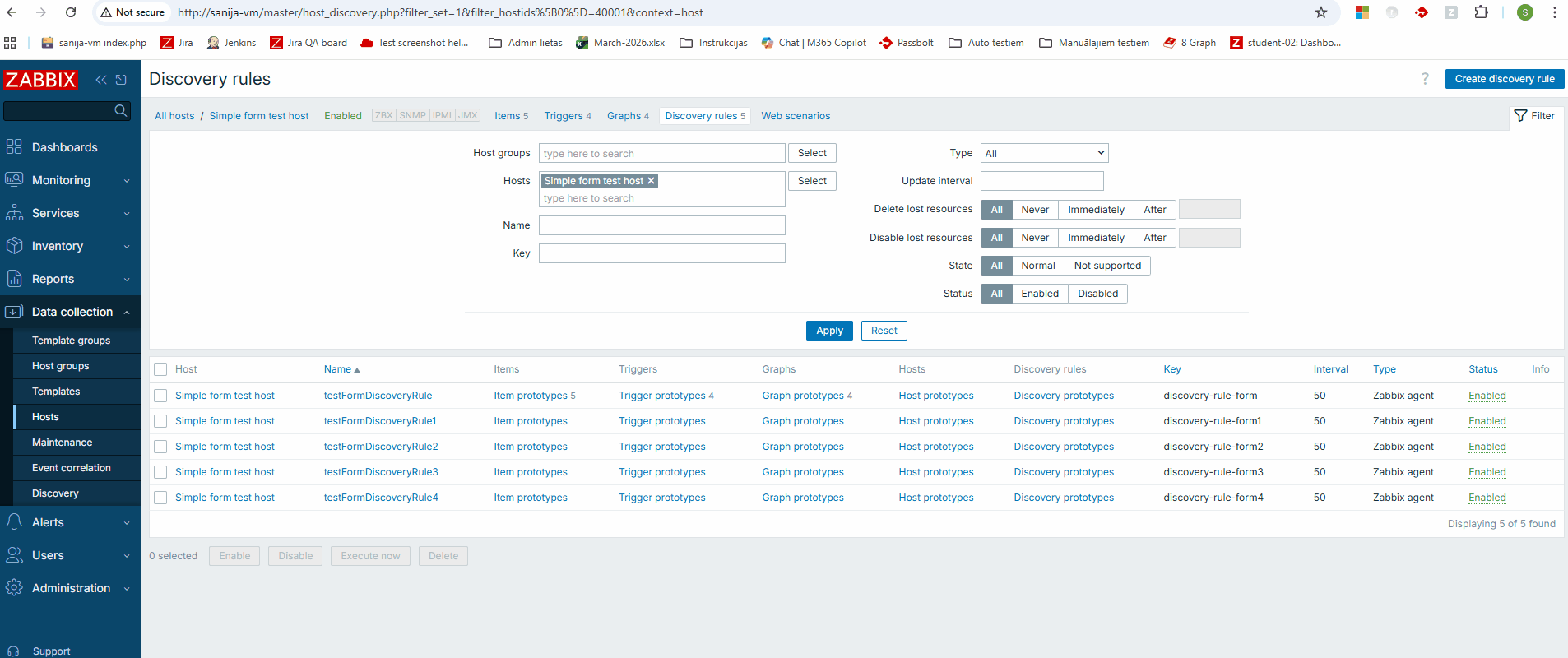Screen dimensions: 1568x658
Task: Open browser extensions puzzle icon
Action: click(x=1481, y=12)
